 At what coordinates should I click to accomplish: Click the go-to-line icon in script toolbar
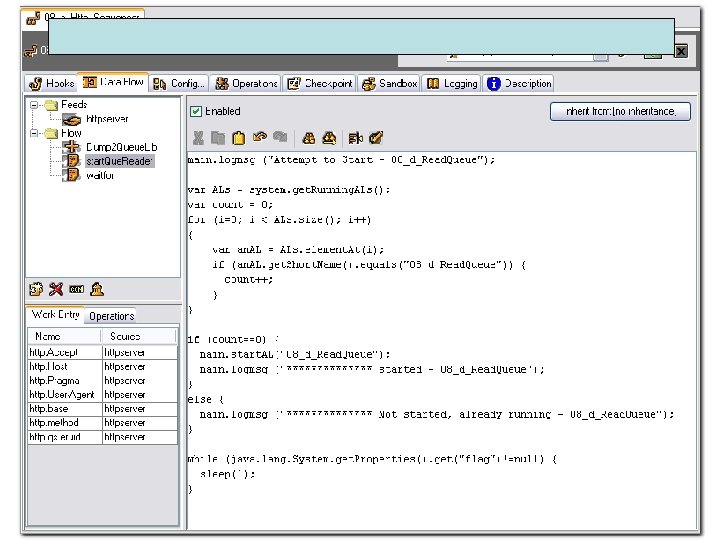click(355, 138)
